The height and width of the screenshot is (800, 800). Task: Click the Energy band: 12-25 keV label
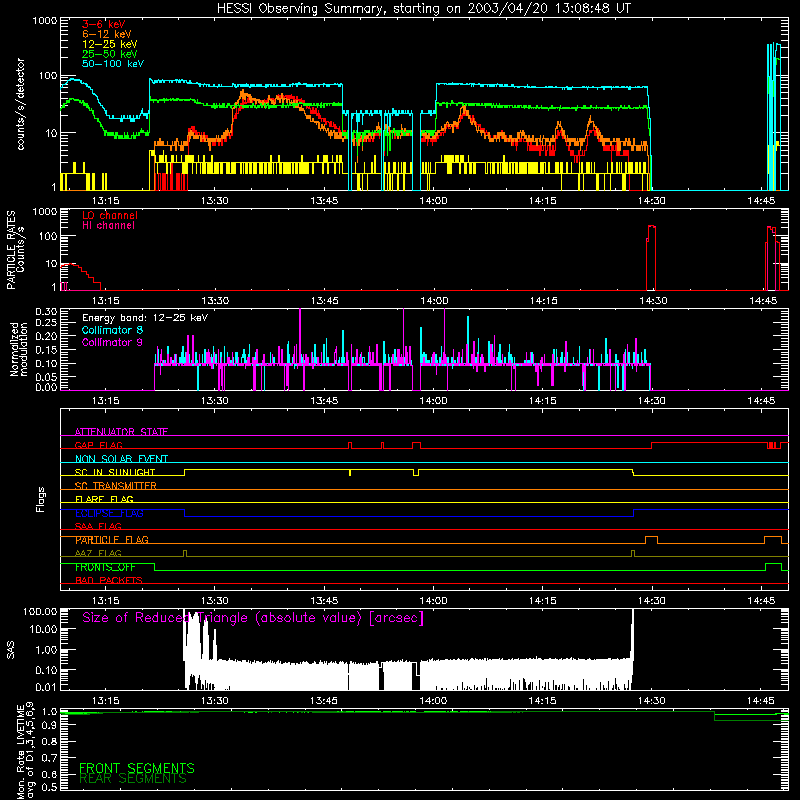[145, 318]
